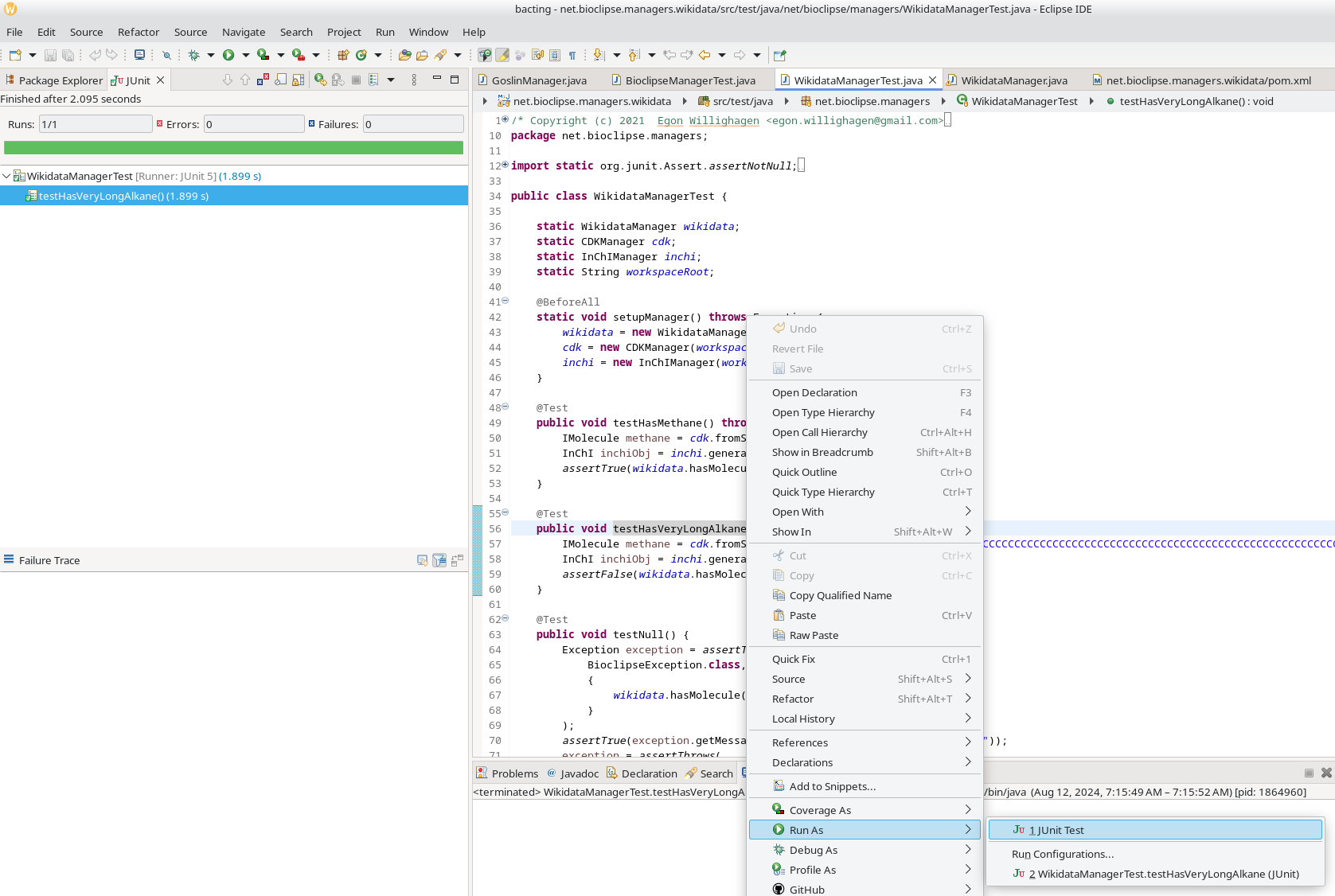Click Rerun Test icon in JUnit view
Viewport: 1335px width, 896px height.
pyautogui.click(x=320, y=80)
